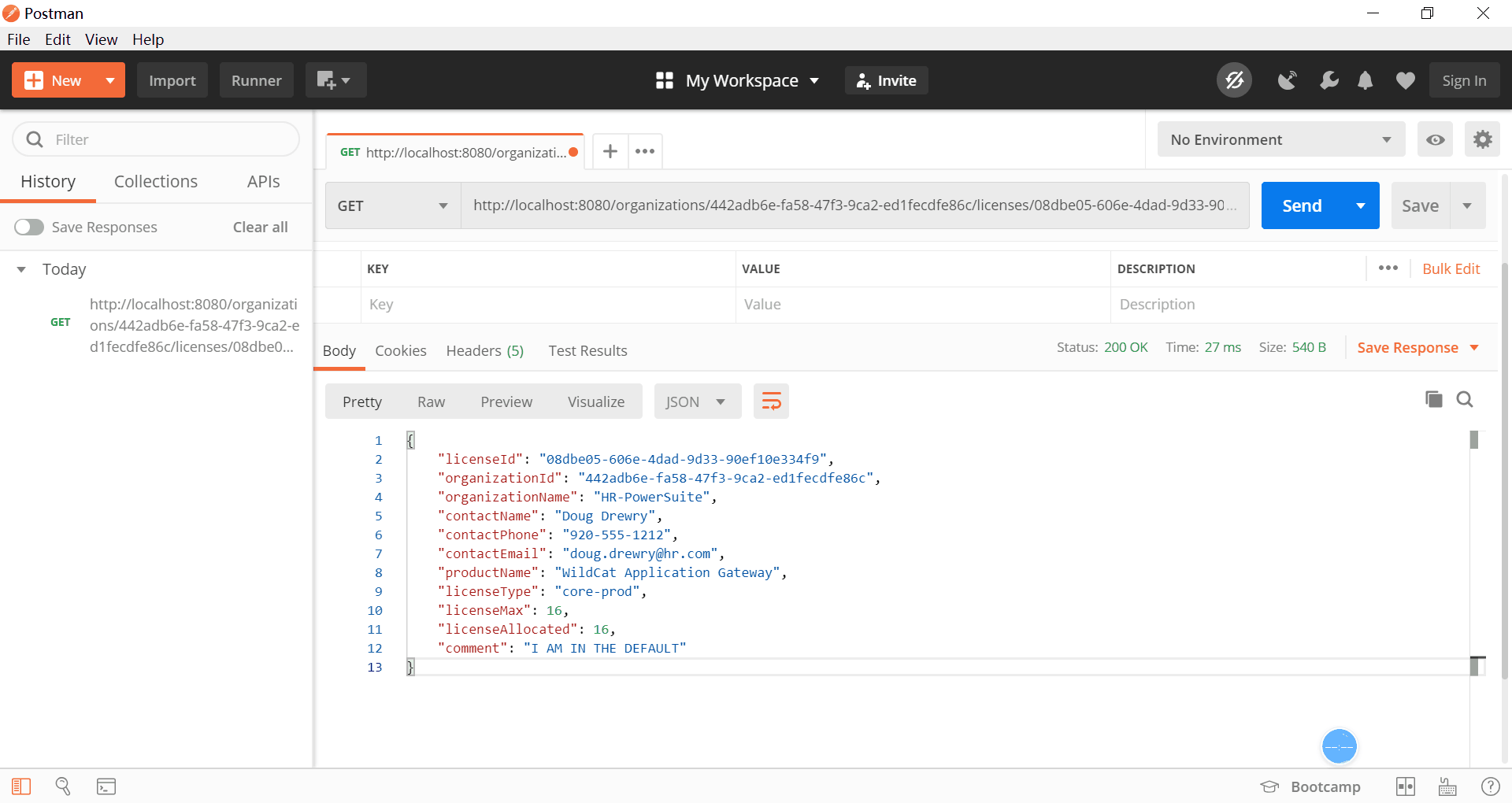Switch to two pane view icon
The height and width of the screenshot is (803, 1512).
1406,786
